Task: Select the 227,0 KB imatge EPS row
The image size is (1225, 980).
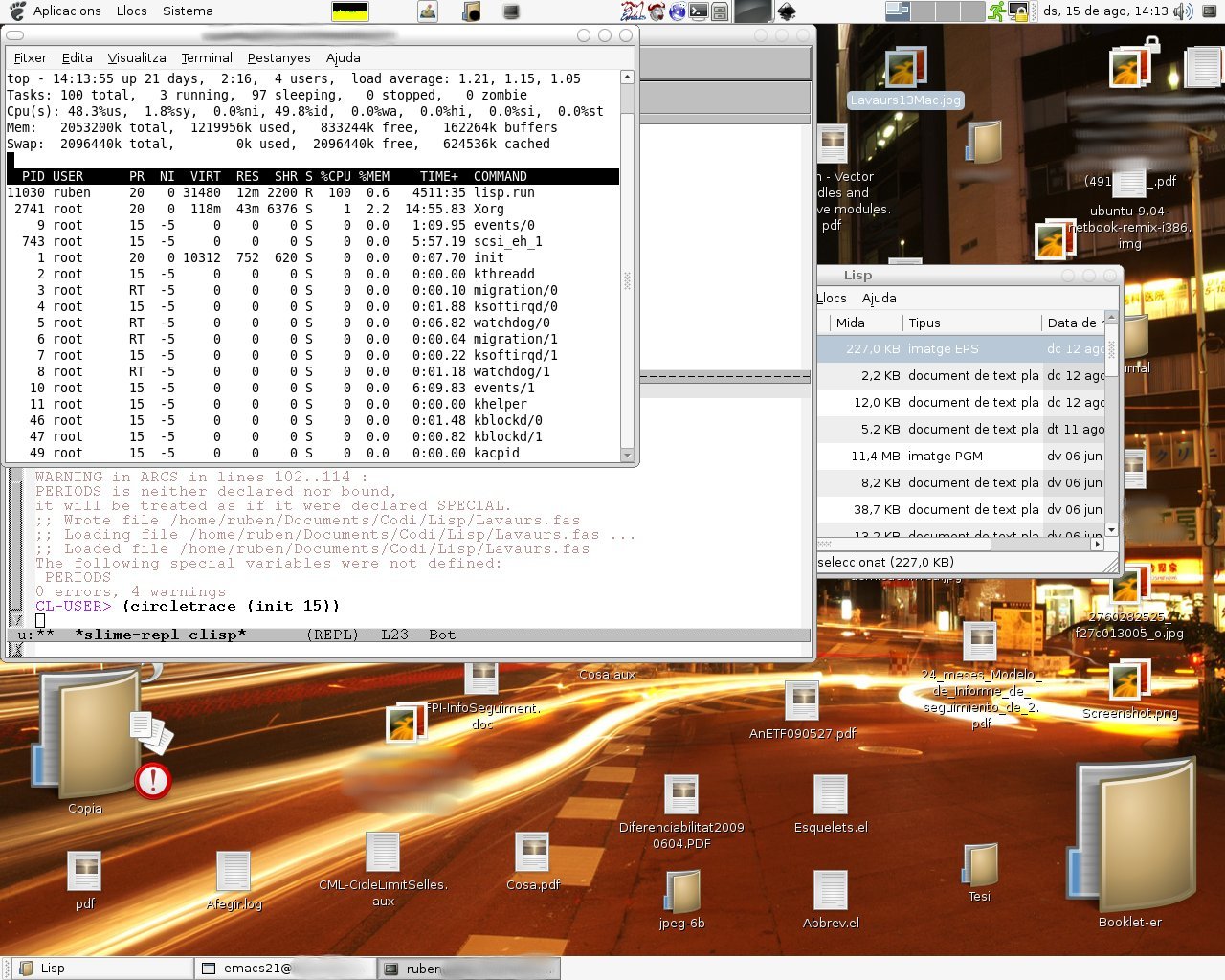Action: [961, 349]
